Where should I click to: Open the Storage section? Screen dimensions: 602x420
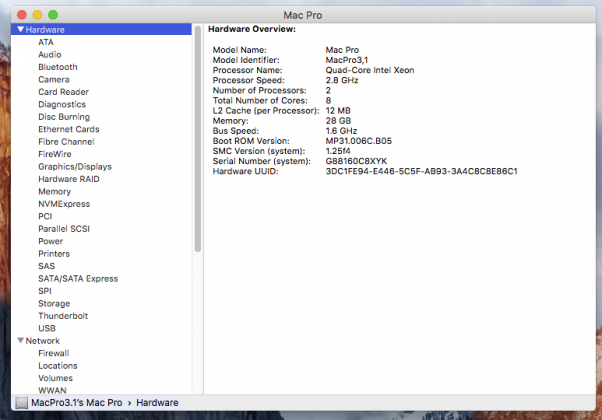[54, 304]
